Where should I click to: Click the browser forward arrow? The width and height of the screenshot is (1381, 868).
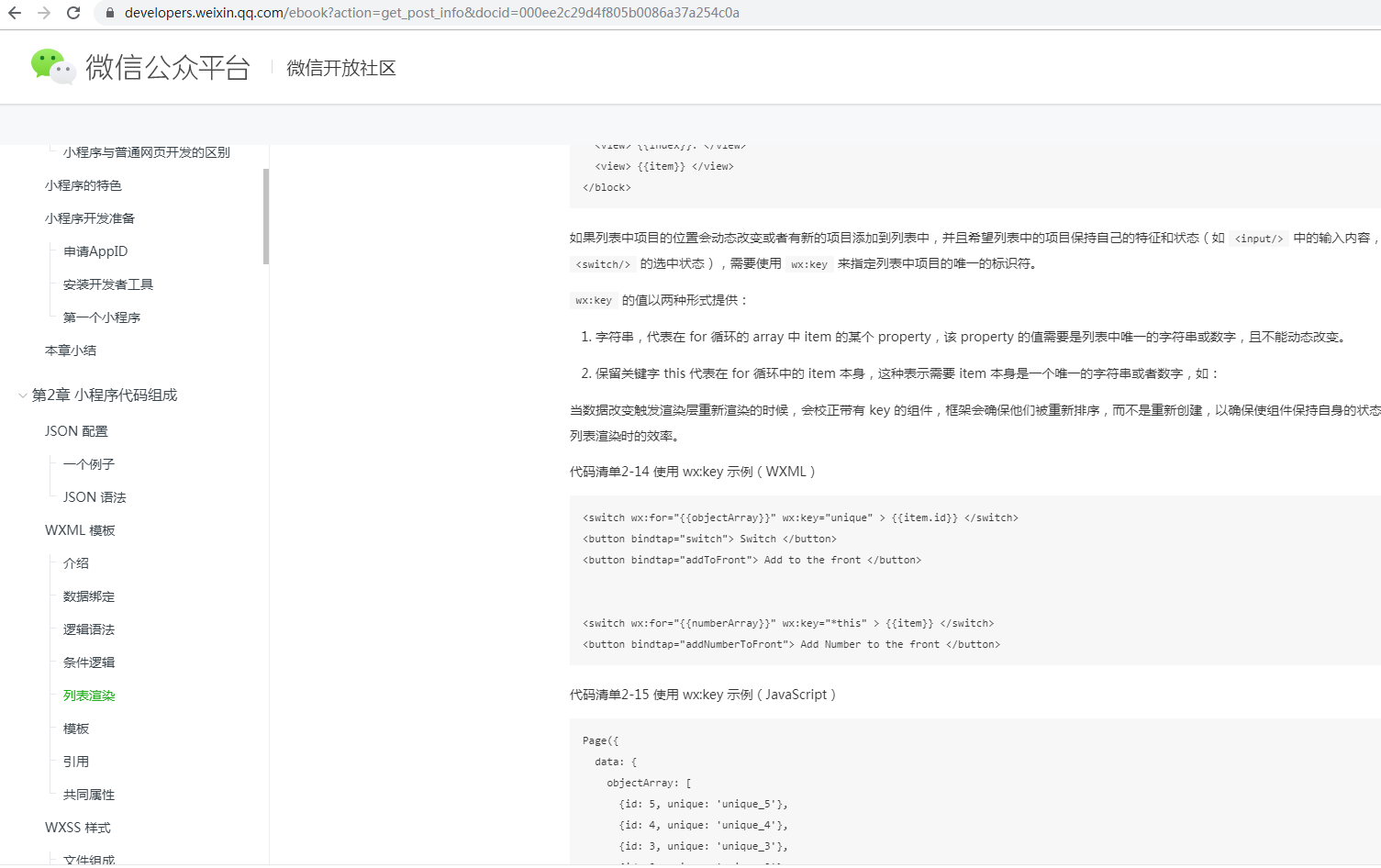point(44,14)
